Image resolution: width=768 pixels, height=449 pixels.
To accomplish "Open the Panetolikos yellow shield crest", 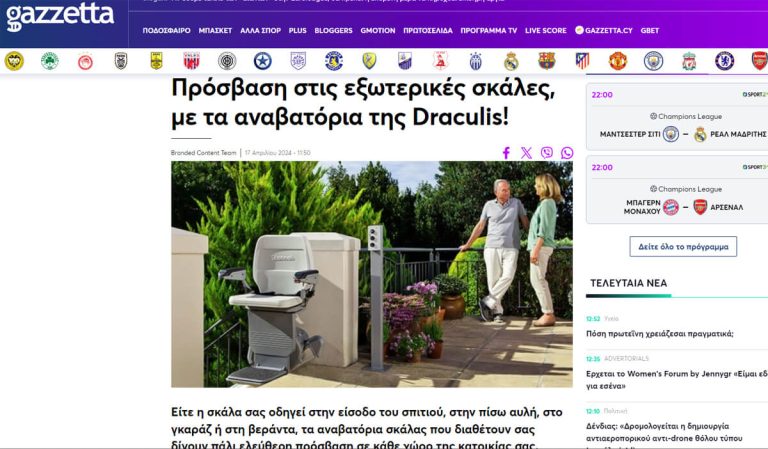I will tap(369, 61).
